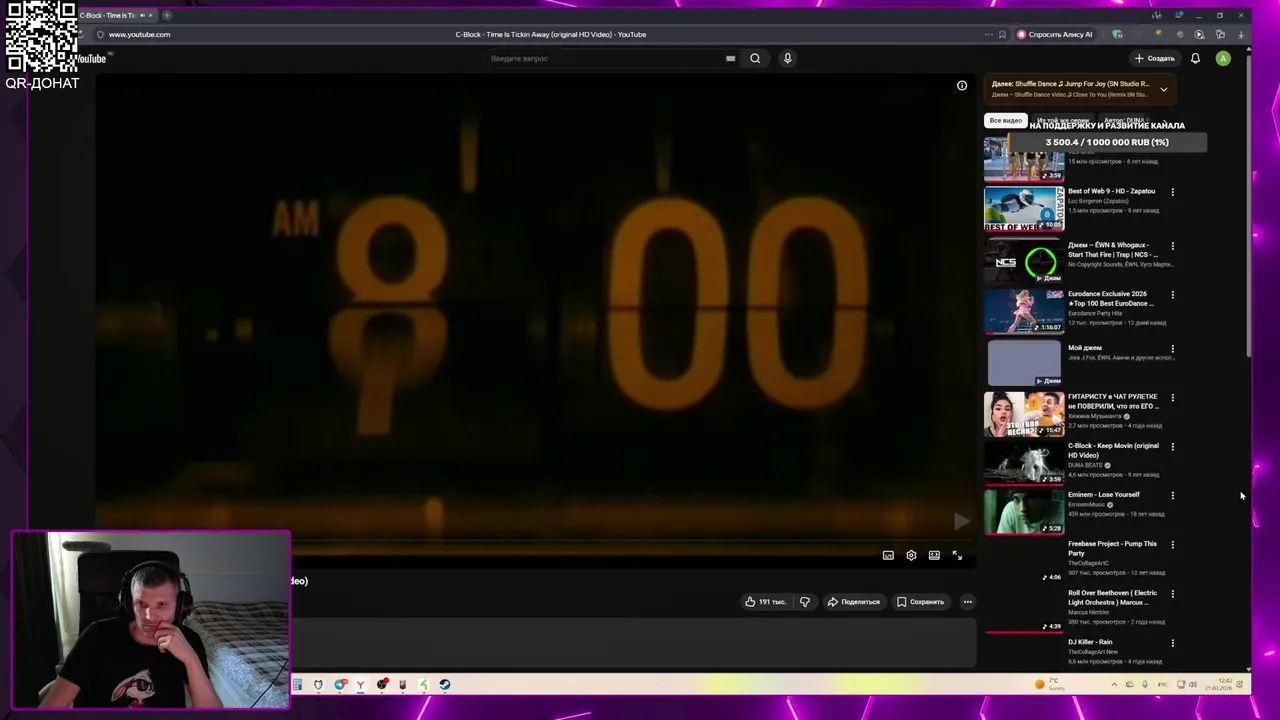Open the more actions ellipsis under video
1280x720 pixels.
(967, 602)
